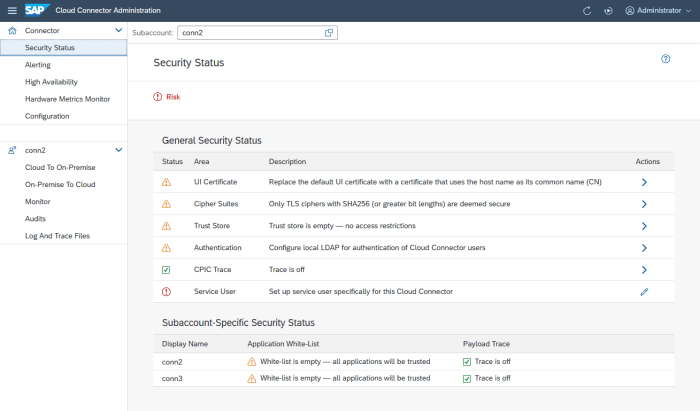
Task: Click the CPIC Trace green checkbox status
Action: pyautogui.click(x=166, y=270)
